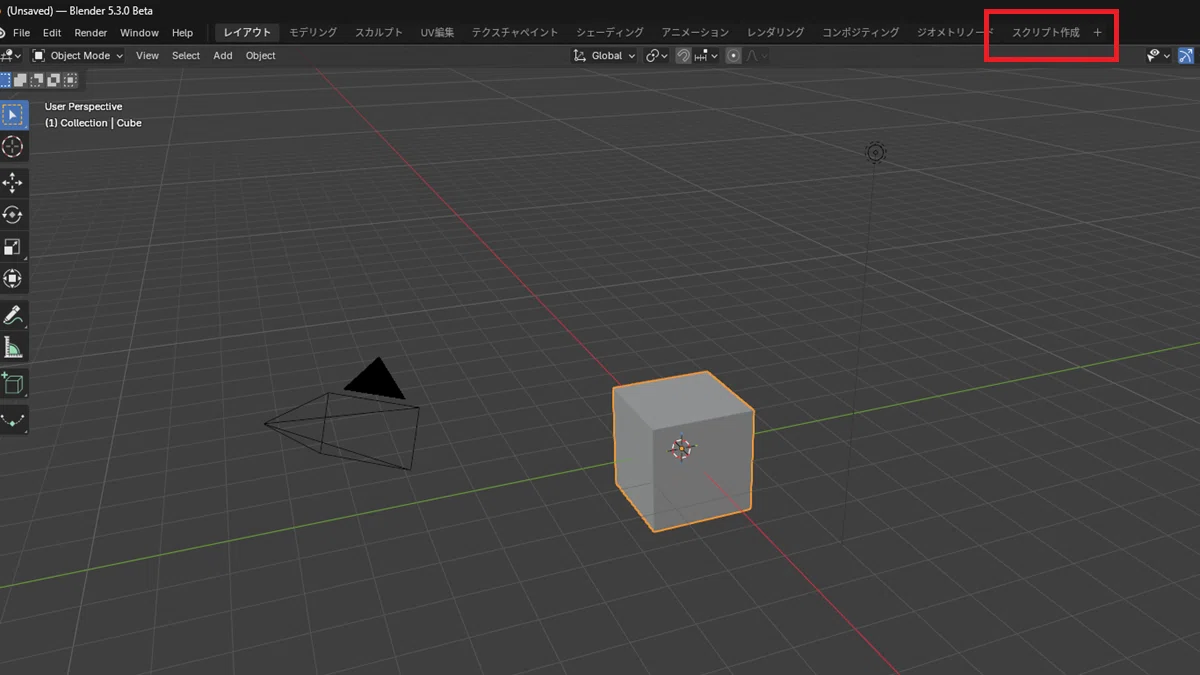Set selection mode to Extend
This screenshot has width=1200, height=675.
[x=20, y=80]
